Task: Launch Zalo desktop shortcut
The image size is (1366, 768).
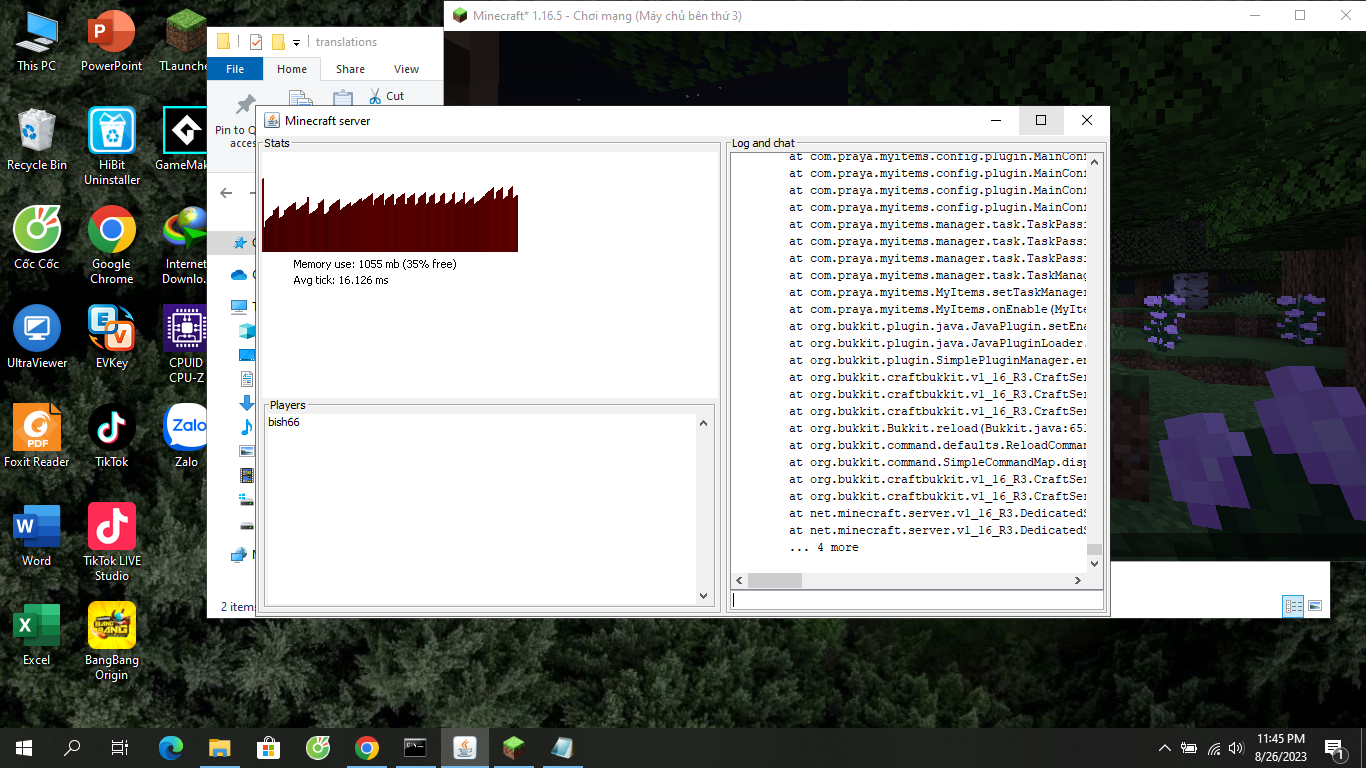Action: (186, 437)
